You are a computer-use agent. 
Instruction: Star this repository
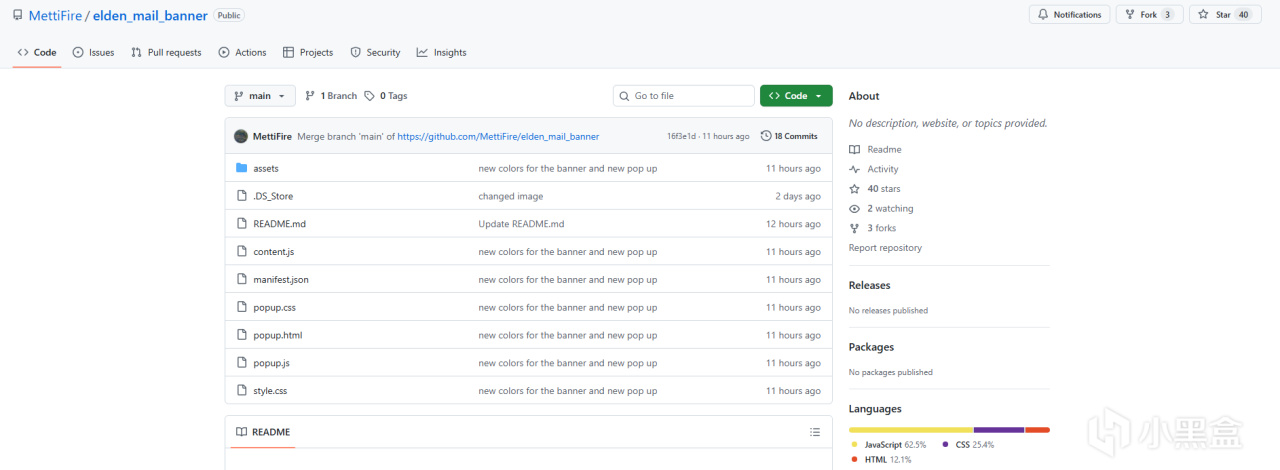(x=1225, y=15)
